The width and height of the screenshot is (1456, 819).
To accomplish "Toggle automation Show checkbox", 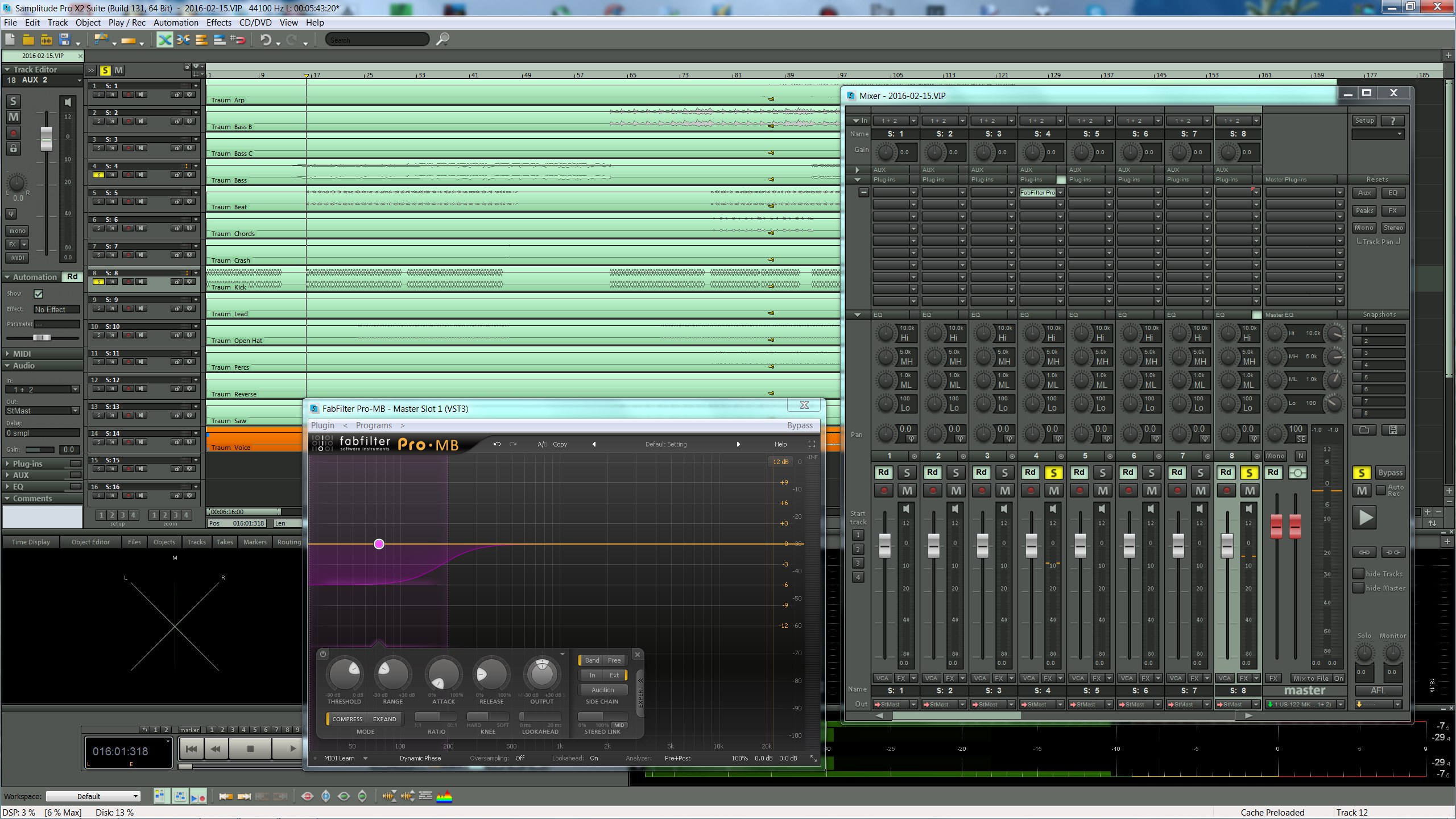I will (x=38, y=294).
